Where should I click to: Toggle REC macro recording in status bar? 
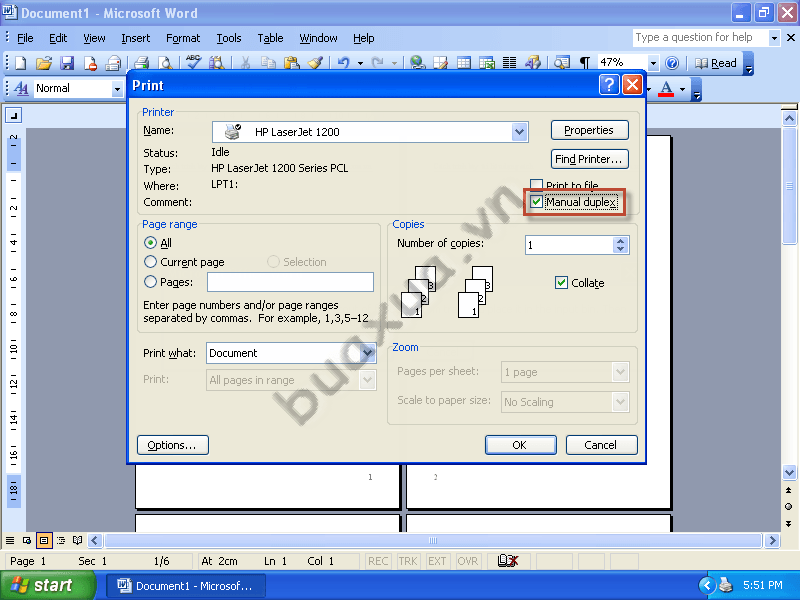click(378, 561)
